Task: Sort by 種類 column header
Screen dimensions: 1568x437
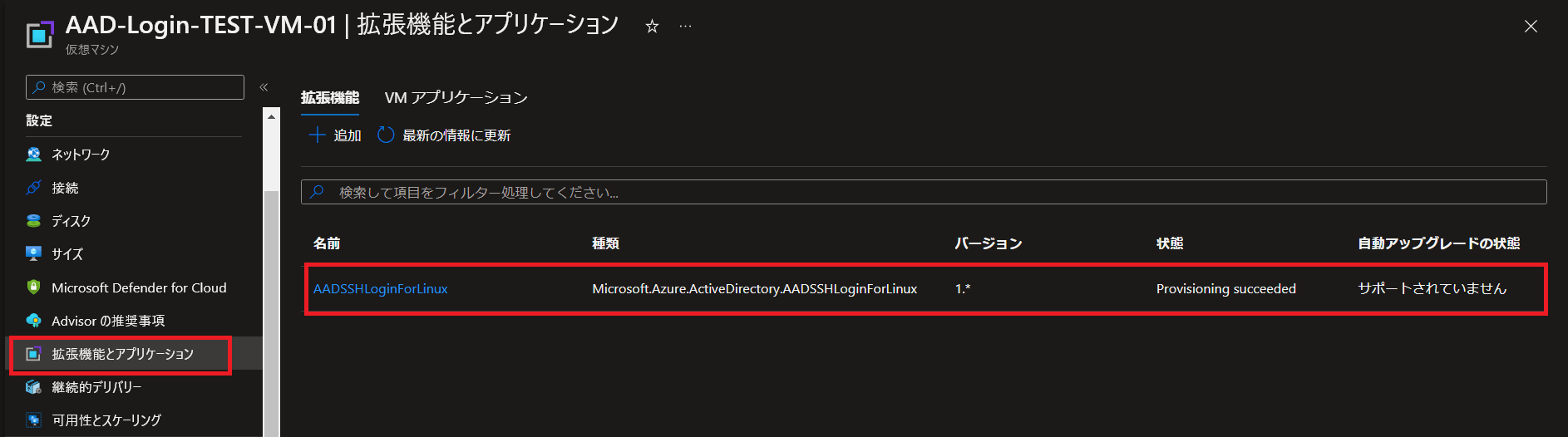Action: (x=605, y=243)
